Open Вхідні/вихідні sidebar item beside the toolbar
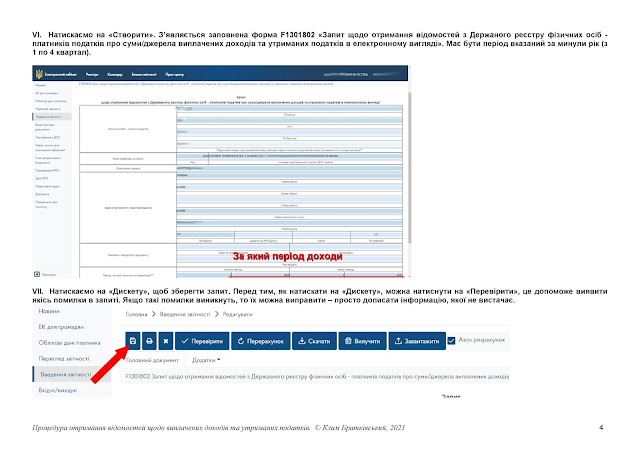The image size is (640, 452). point(58,390)
